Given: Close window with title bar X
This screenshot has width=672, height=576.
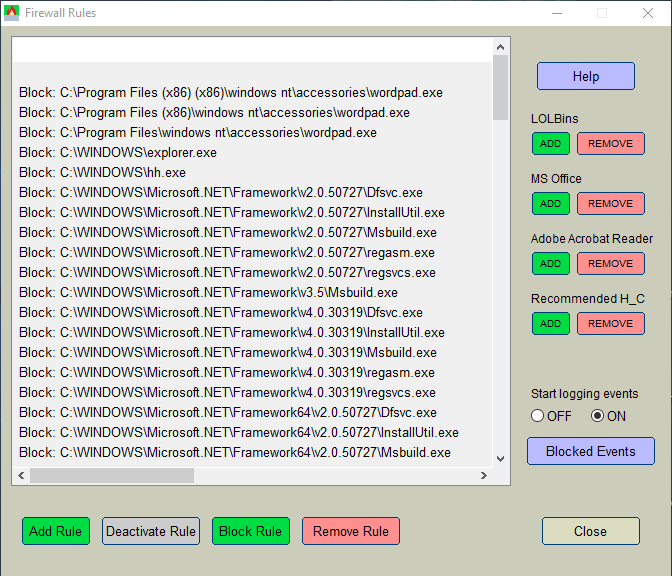Looking at the screenshot, I should tap(648, 13).
